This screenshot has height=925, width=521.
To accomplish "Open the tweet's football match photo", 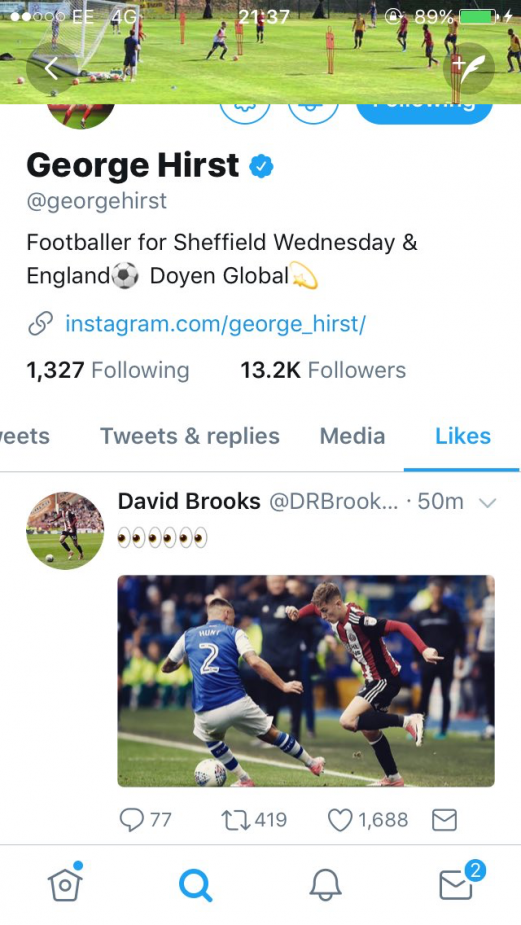I will (x=306, y=681).
